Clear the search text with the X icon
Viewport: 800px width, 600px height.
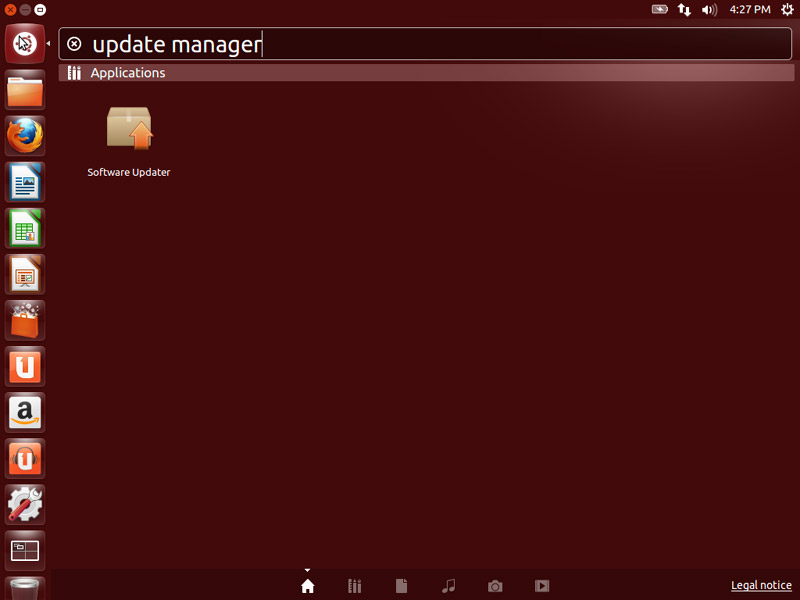pyautogui.click(x=74, y=44)
